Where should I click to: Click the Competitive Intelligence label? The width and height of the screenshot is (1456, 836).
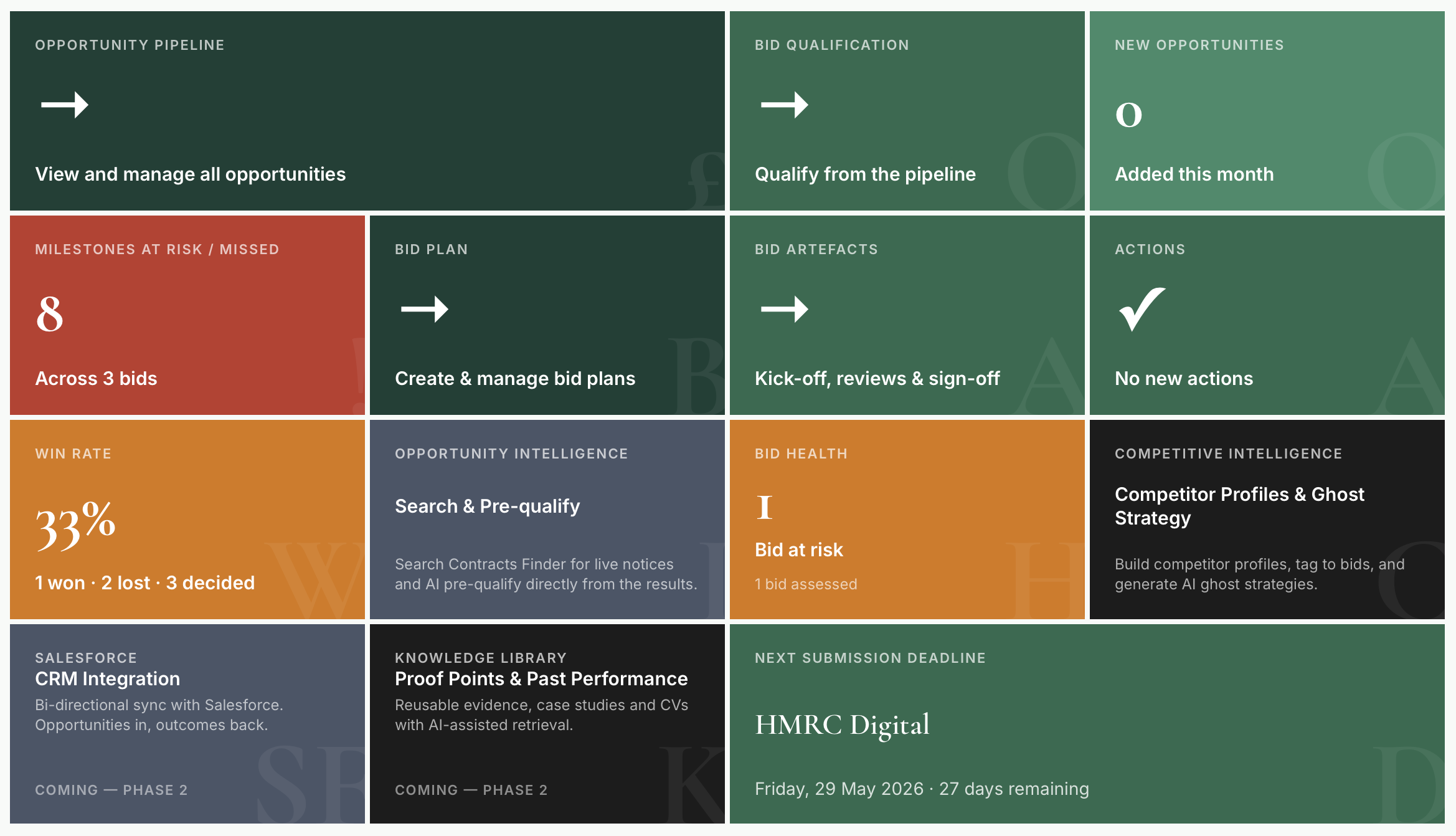[1229, 454]
